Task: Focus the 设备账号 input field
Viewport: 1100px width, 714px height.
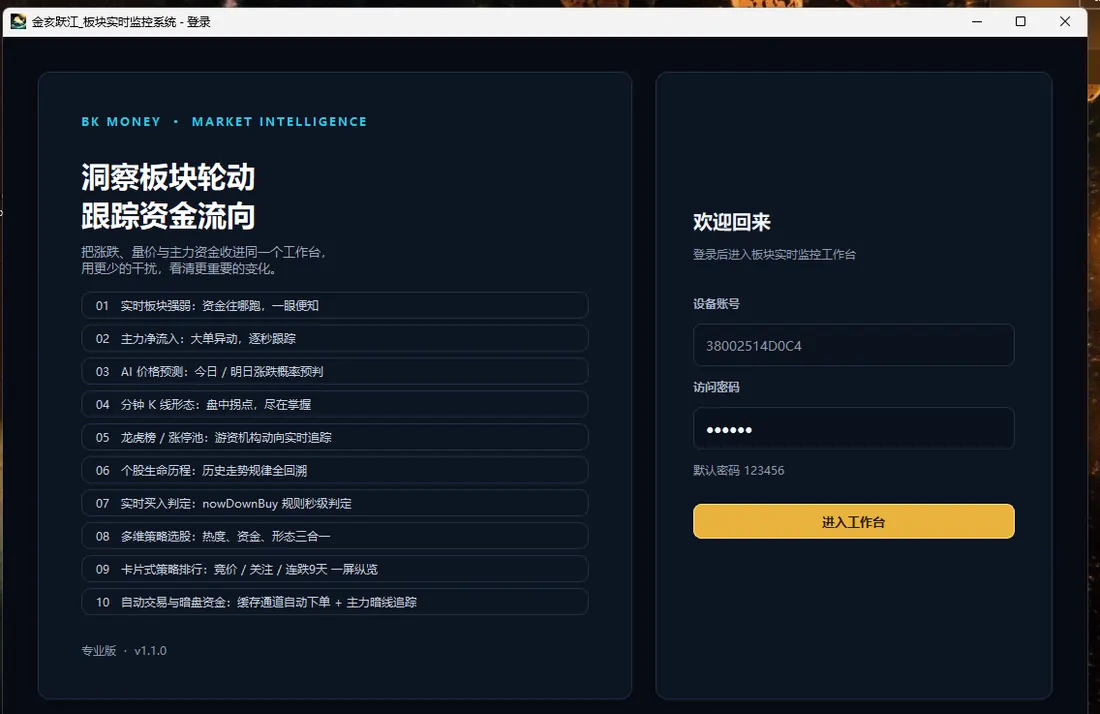Action: click(853, 345)
